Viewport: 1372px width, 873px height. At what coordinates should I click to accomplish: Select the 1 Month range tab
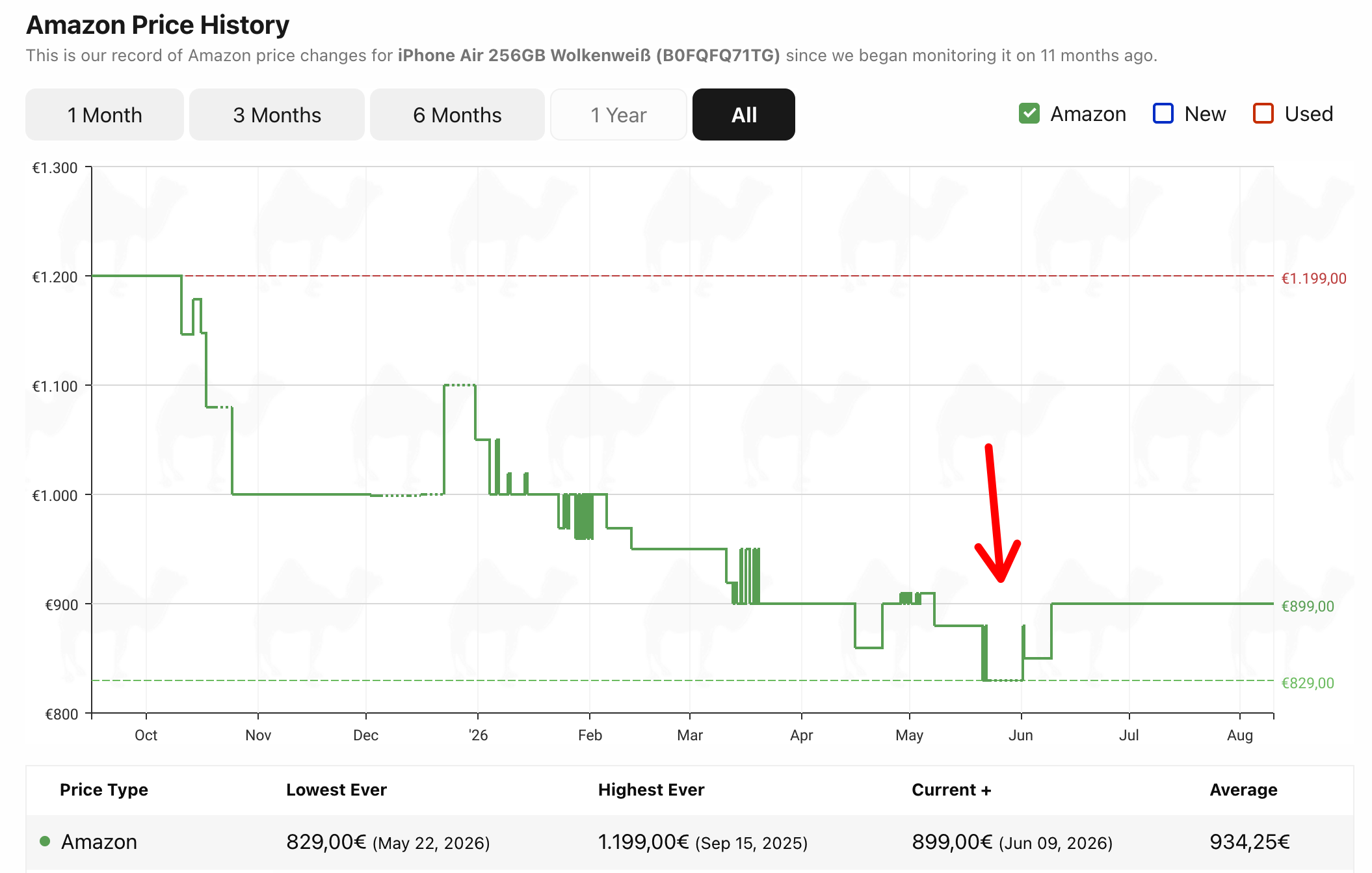(x=105, y=114)
